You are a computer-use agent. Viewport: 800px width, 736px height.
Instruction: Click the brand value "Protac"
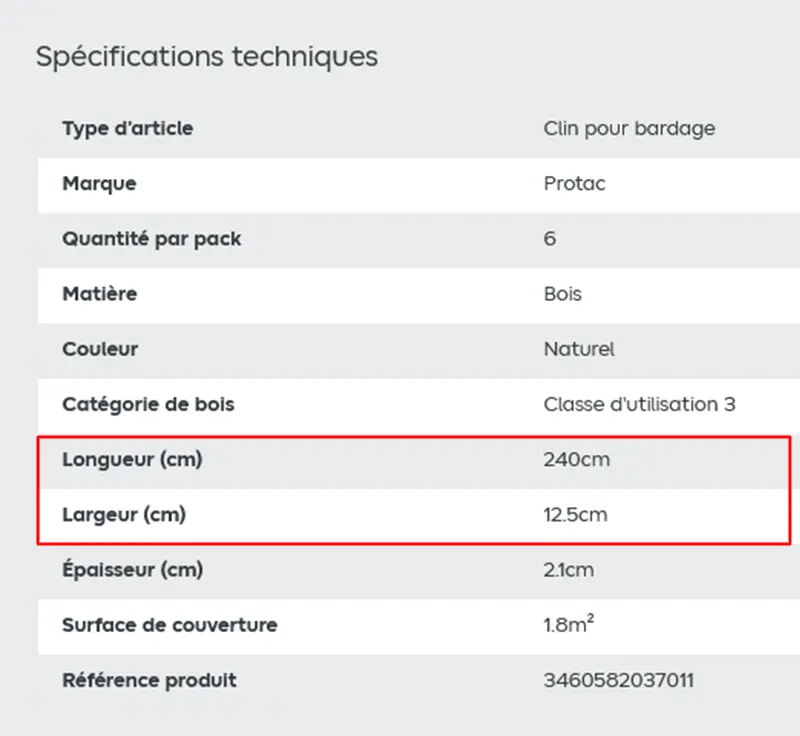(x=574, y=184)
